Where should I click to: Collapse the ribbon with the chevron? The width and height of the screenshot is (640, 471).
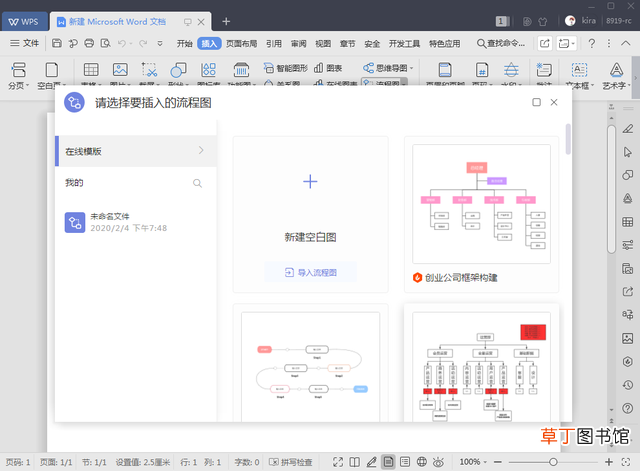tap(626, 43)
